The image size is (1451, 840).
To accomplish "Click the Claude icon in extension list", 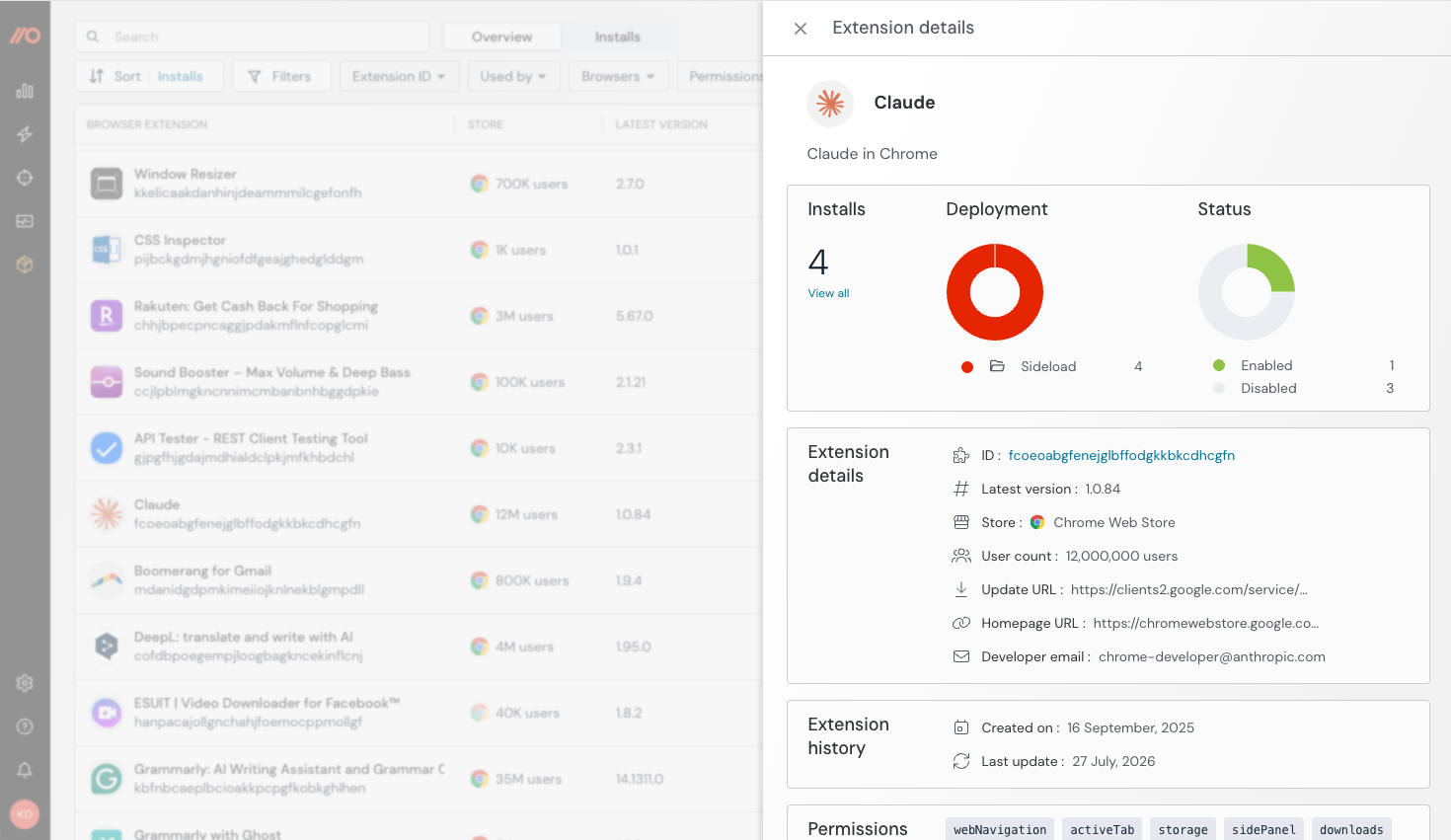I will tap(107, 514).
